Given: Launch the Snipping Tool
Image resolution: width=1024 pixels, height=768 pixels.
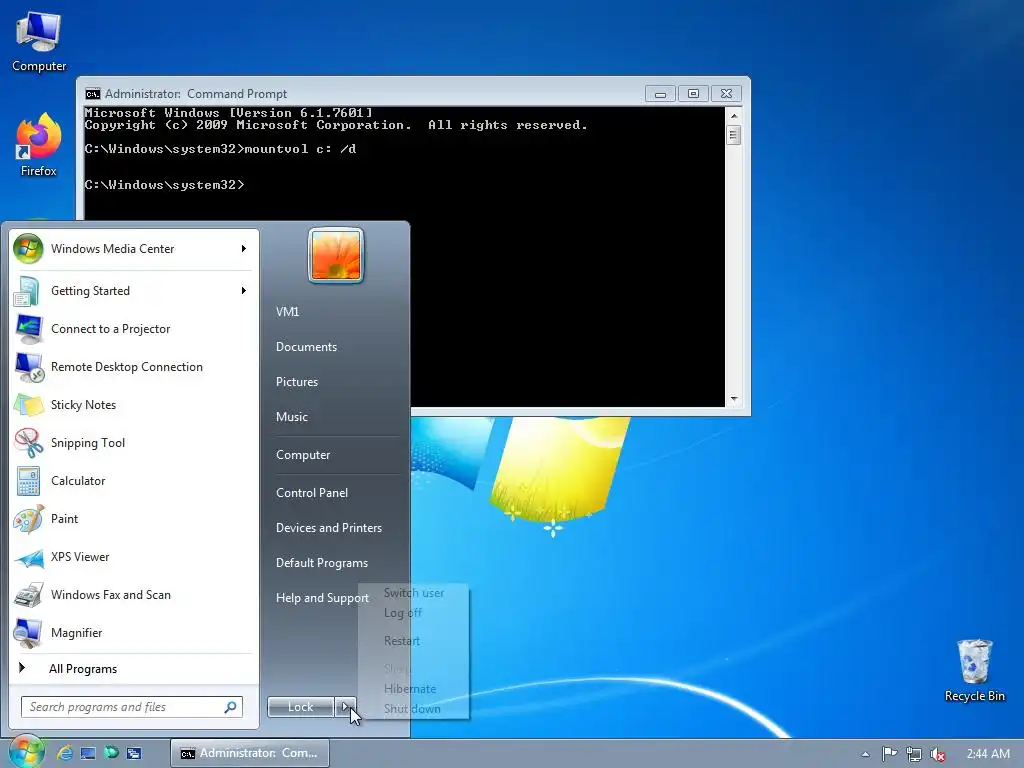Looking at the screenshot, I should coord(134,443).
